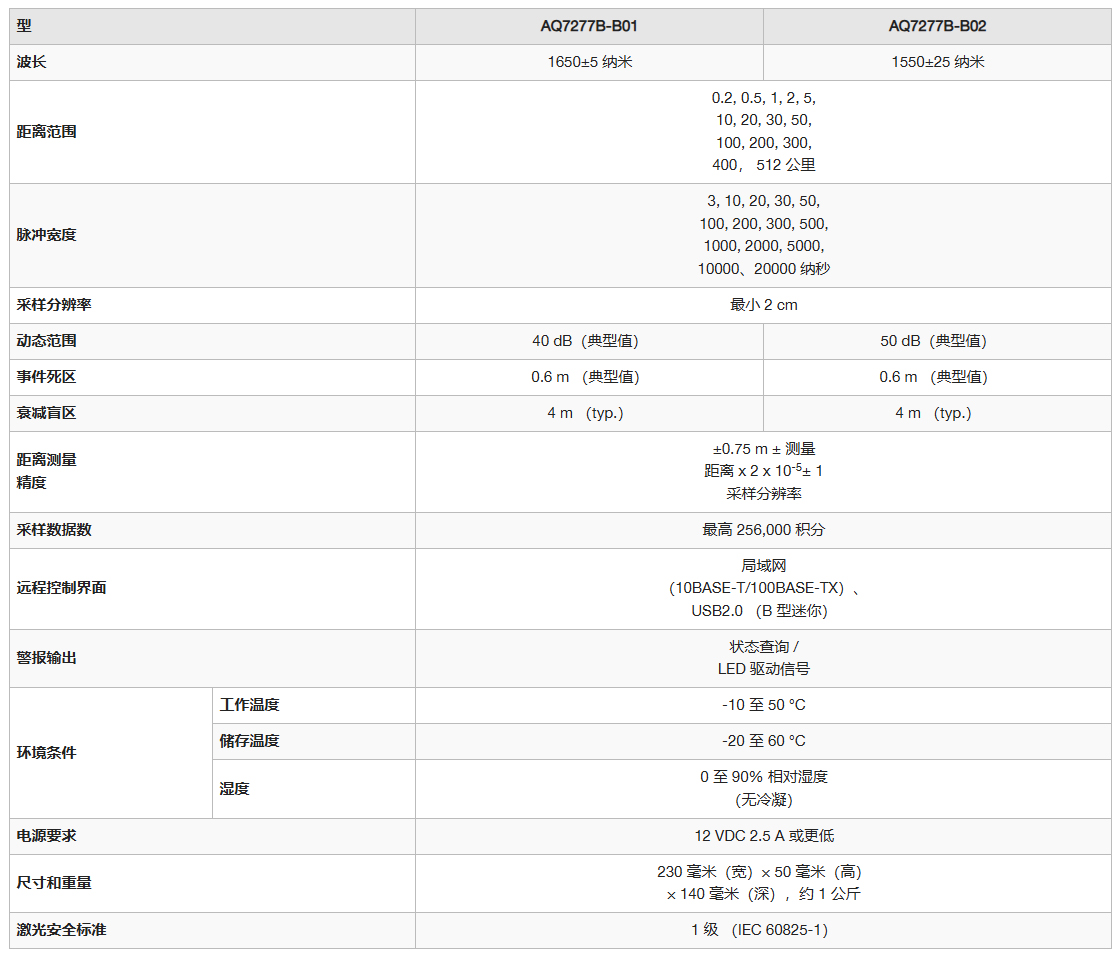
Task: Select '4 m (typ.)' under AQ7277B-B02
Action: coord(933,413)
